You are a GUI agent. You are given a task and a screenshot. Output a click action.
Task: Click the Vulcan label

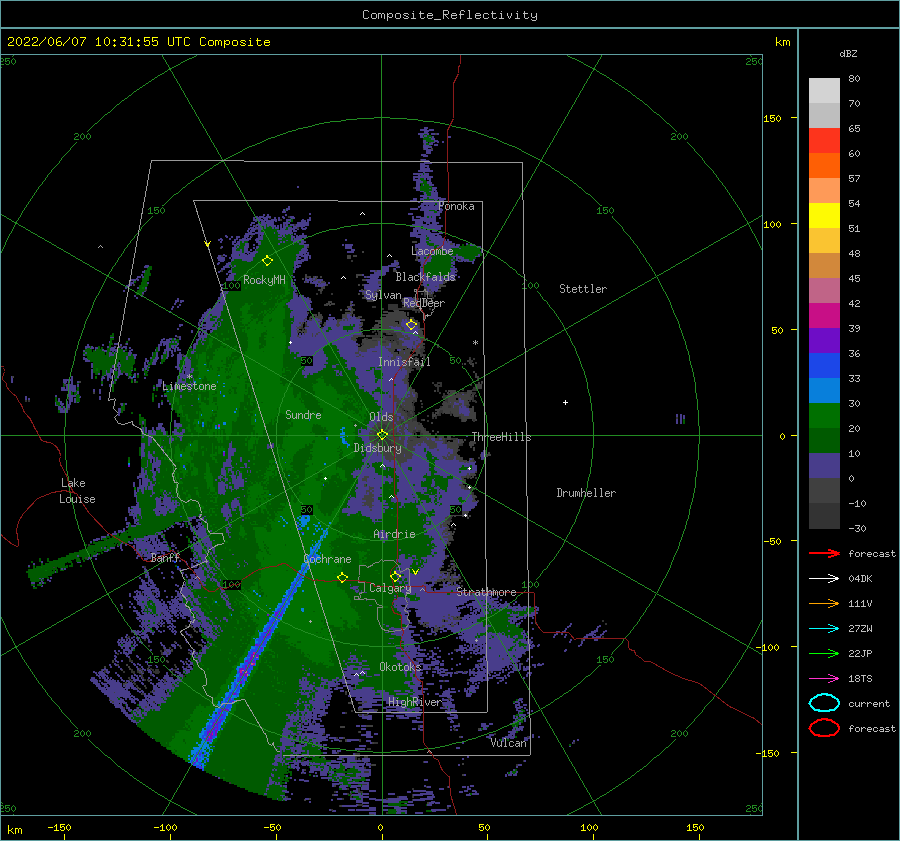pos(508,743)
